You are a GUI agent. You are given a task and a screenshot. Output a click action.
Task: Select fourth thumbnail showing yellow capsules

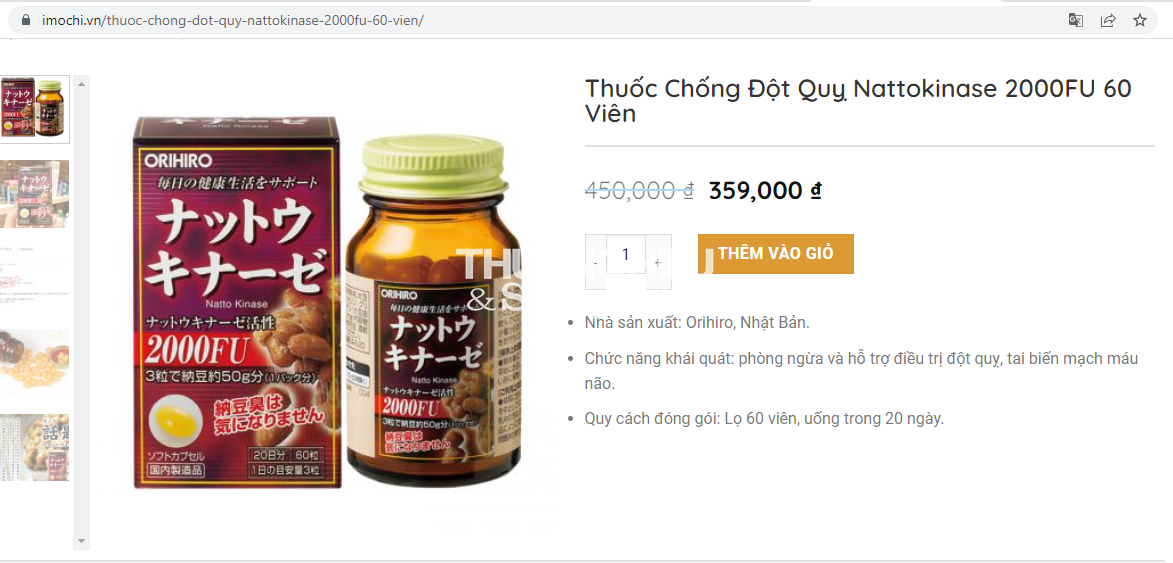[x=34, y=363]
